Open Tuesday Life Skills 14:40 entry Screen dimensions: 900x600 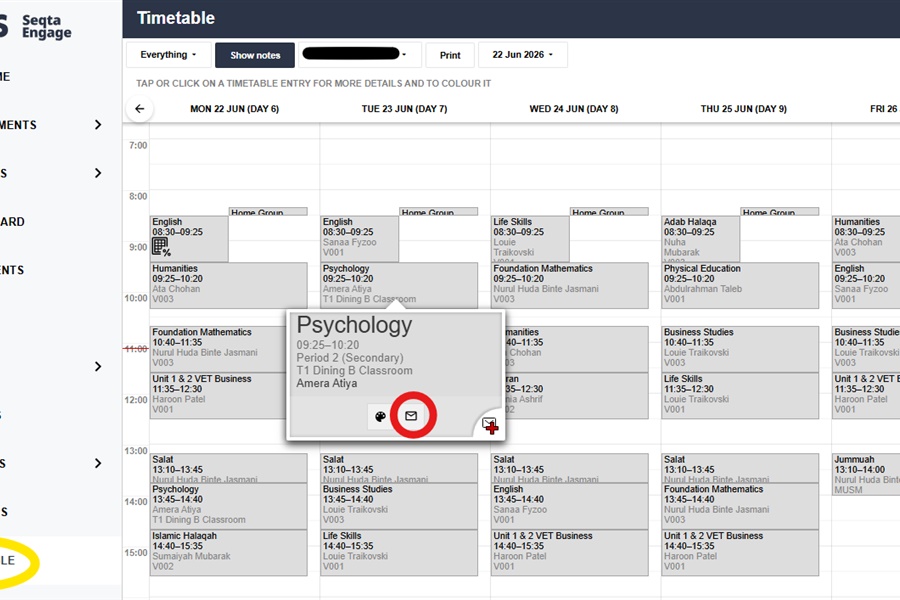point(399,552)
